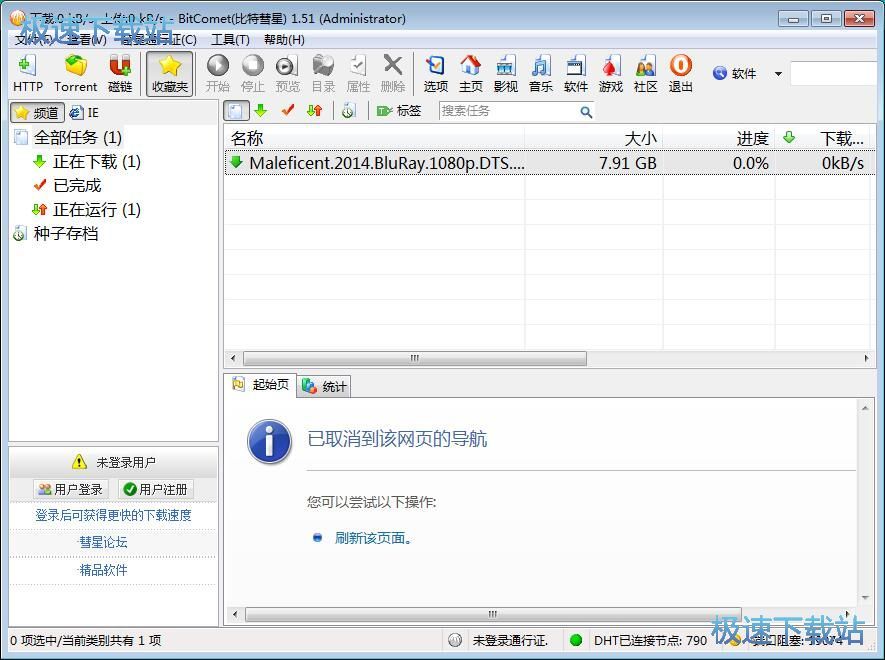Click the 7.91 GB size cell

pos(628,163)
